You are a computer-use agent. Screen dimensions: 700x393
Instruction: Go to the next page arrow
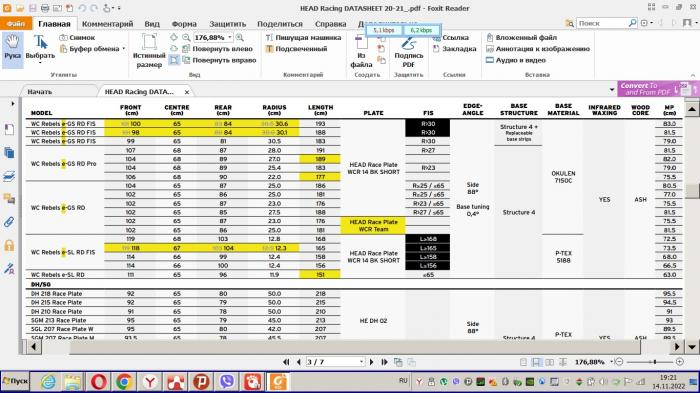[x=371, y=362]
